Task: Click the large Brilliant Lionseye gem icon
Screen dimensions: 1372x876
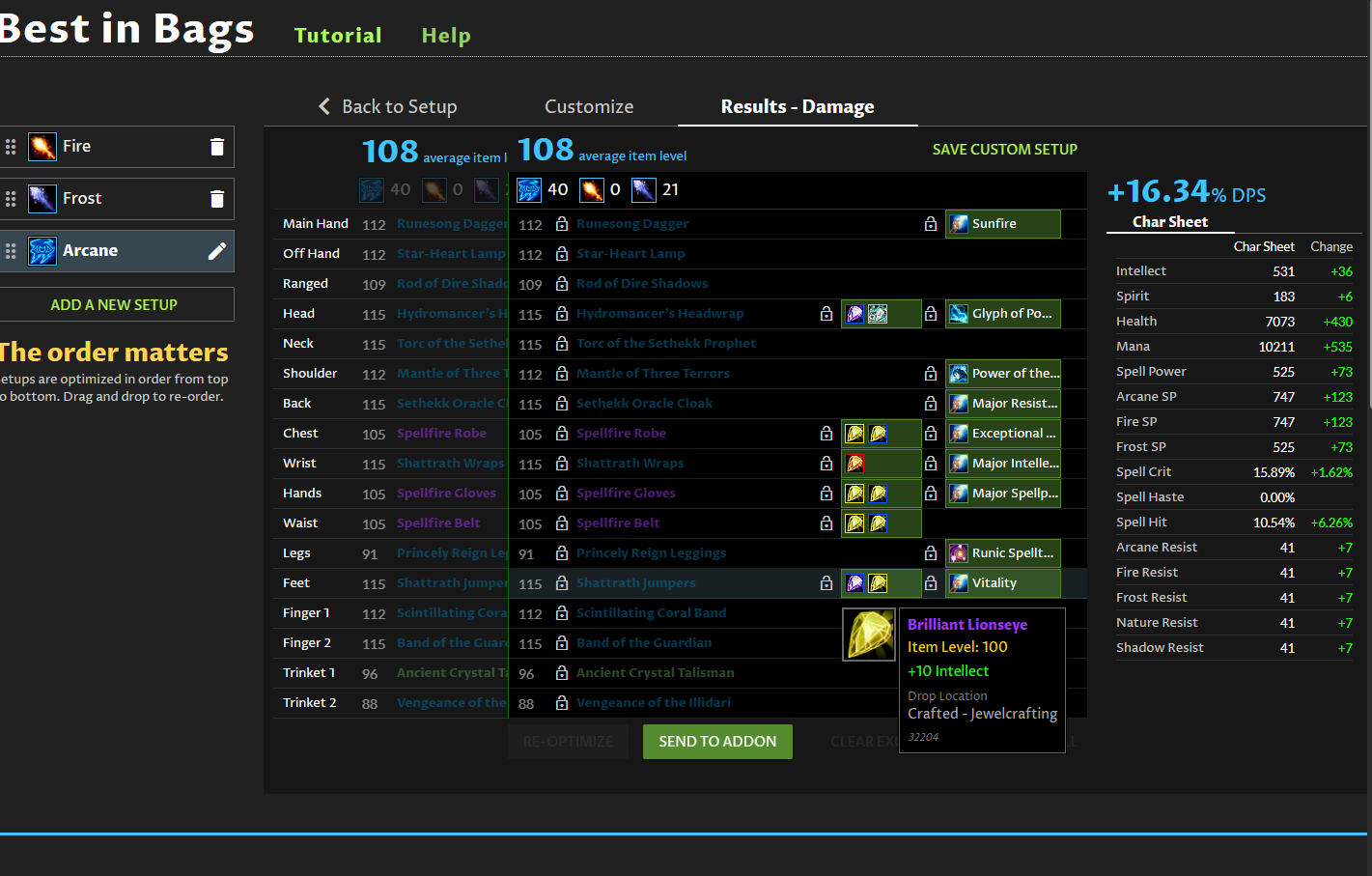Action: click(x=869, y=635)
